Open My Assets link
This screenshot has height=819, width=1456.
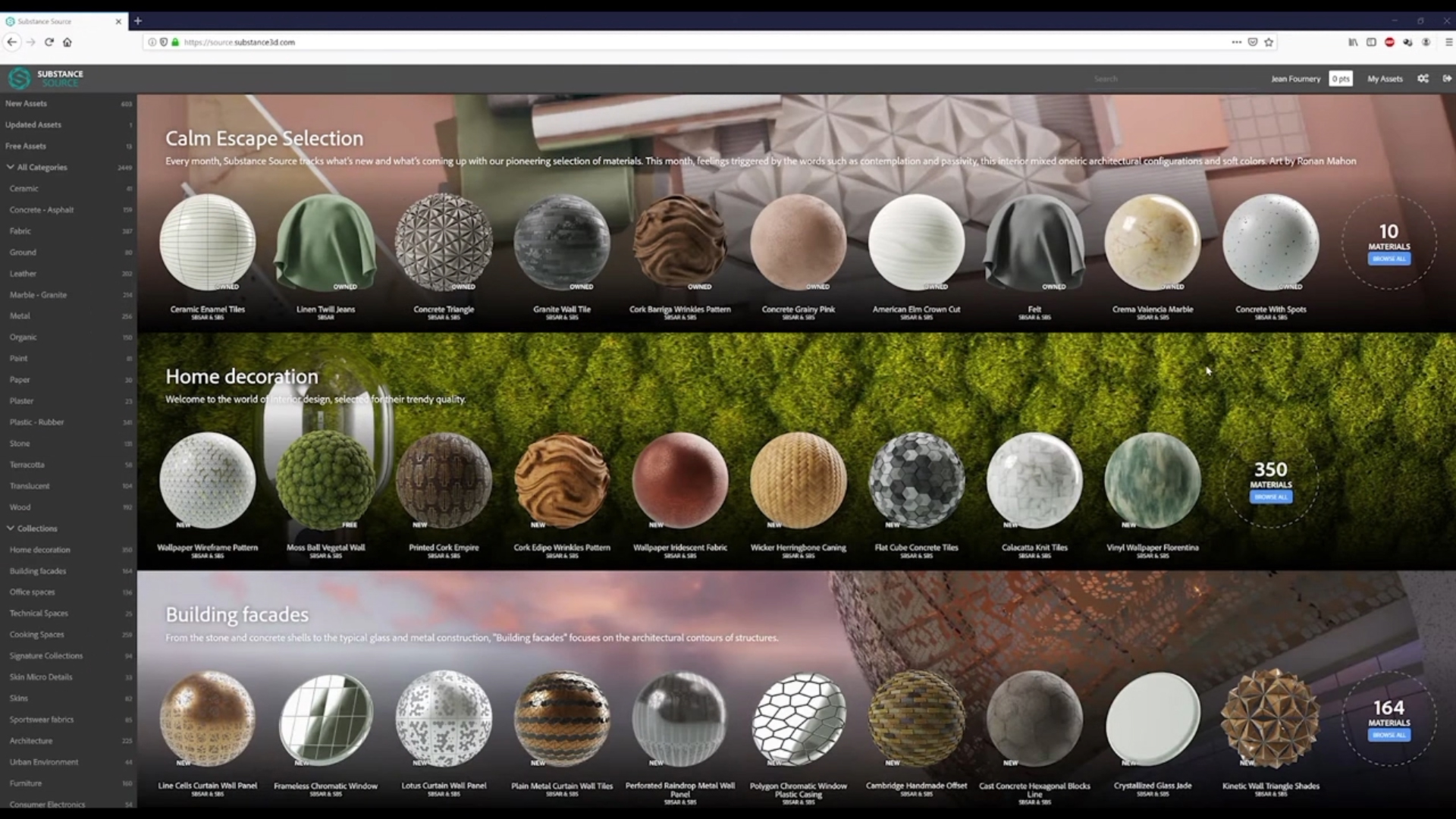click(1385, 79)
